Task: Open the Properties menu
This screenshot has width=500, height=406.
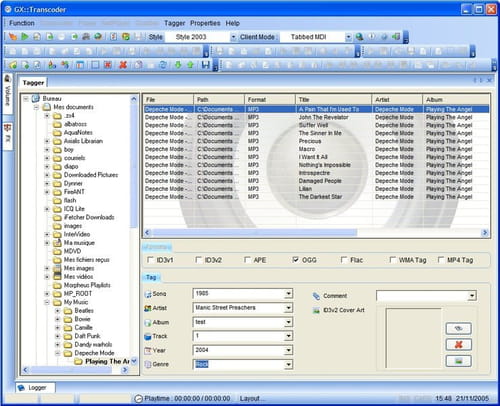Action: 205,23
